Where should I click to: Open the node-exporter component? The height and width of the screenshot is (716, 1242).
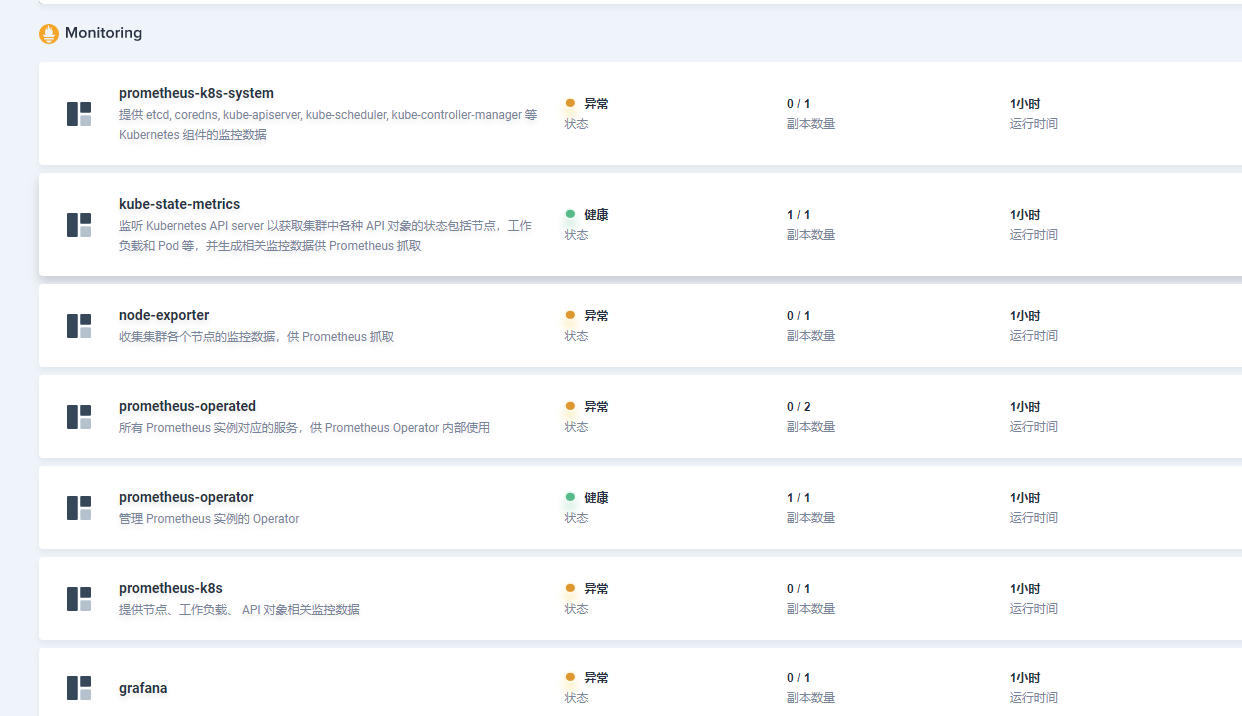tap(164, 315)
